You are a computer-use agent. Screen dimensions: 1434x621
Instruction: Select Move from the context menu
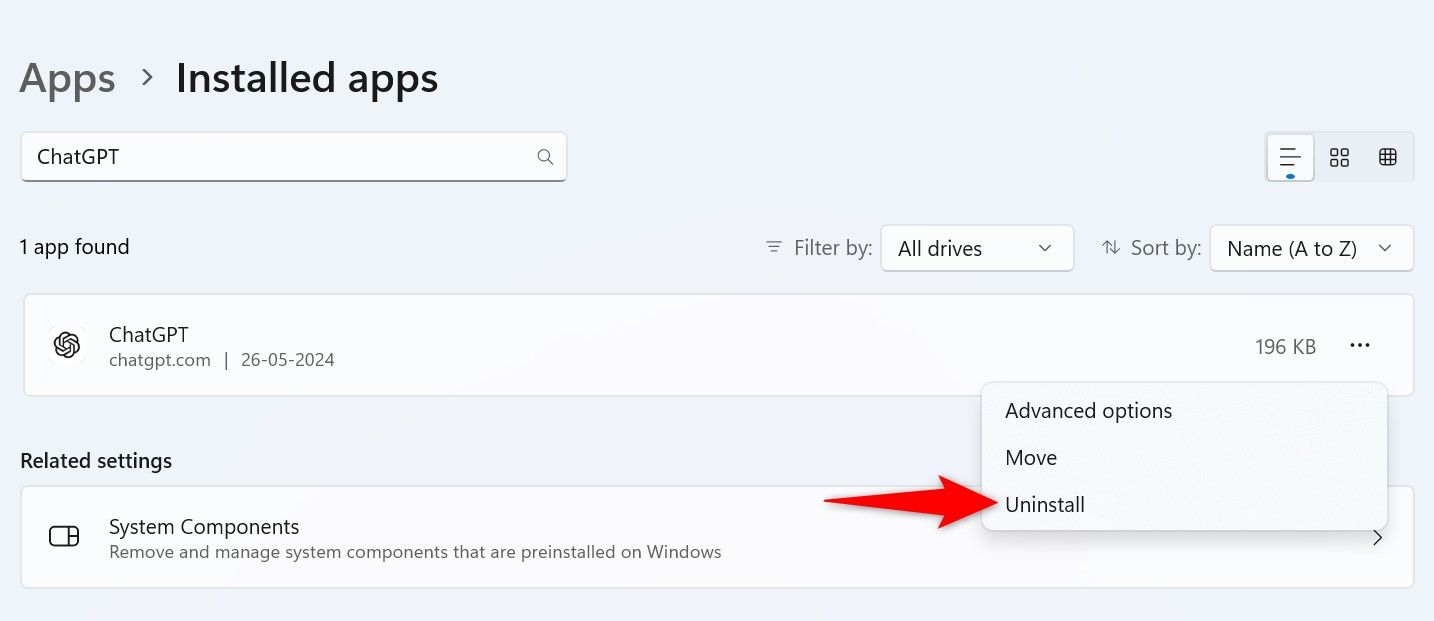[x=1031, y=457]
